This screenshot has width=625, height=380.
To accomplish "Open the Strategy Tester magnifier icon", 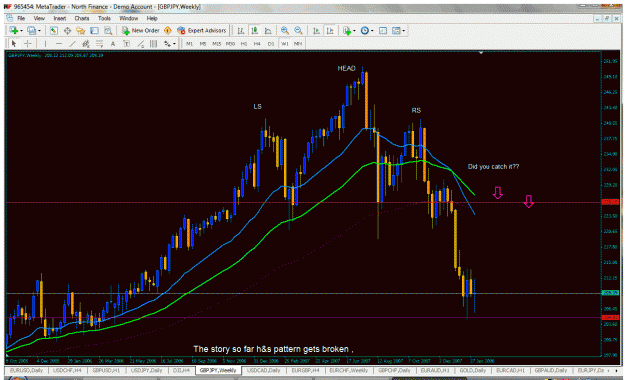I will point(108,30).
